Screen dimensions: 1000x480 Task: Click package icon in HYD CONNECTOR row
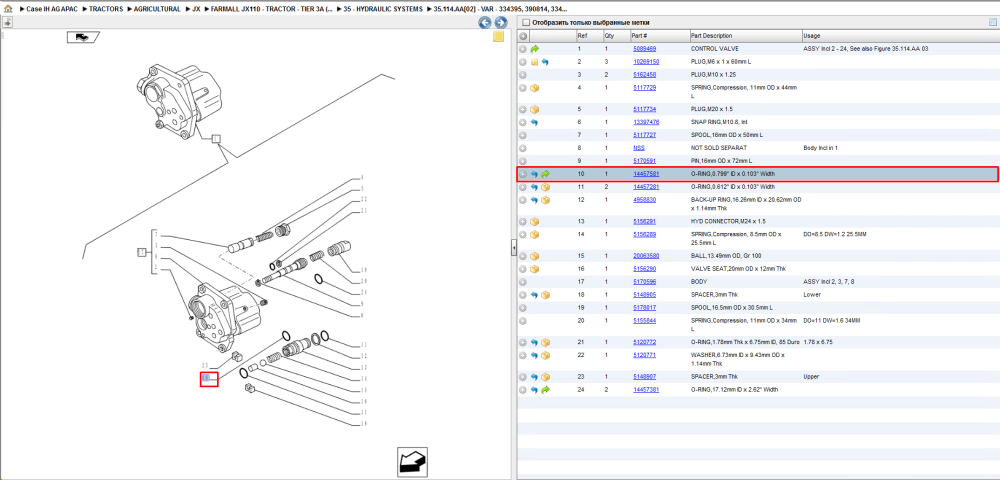(534, 221)
